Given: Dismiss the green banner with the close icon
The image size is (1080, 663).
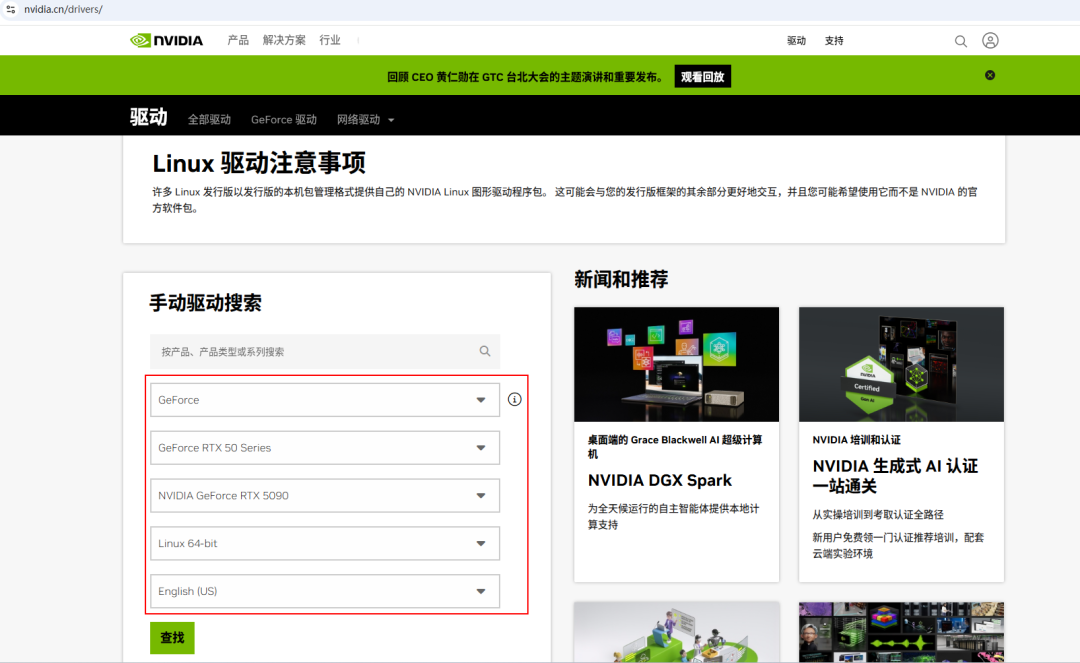Looking at the screenshot, I should [990, 75].
